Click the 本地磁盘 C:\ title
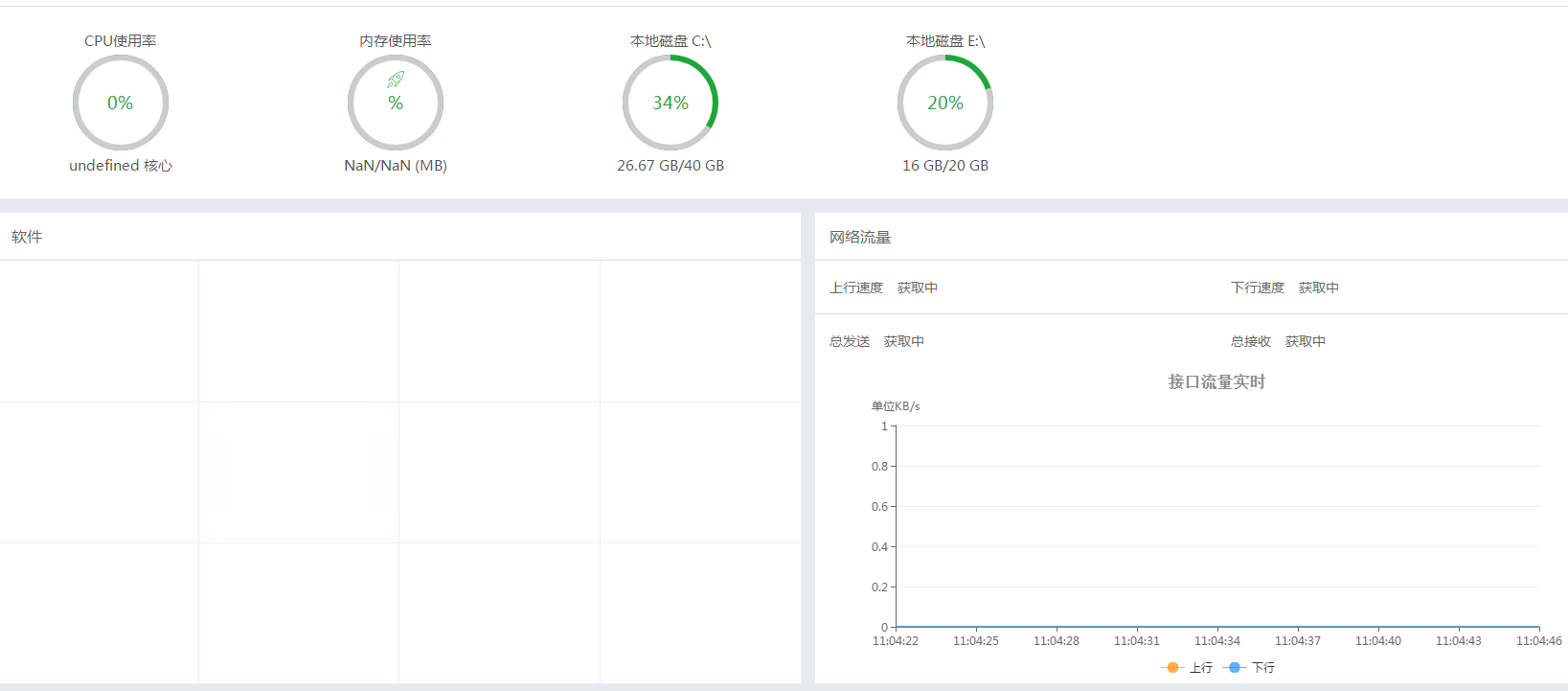This screenshot has width=1568, height=691. coord(670,41)
